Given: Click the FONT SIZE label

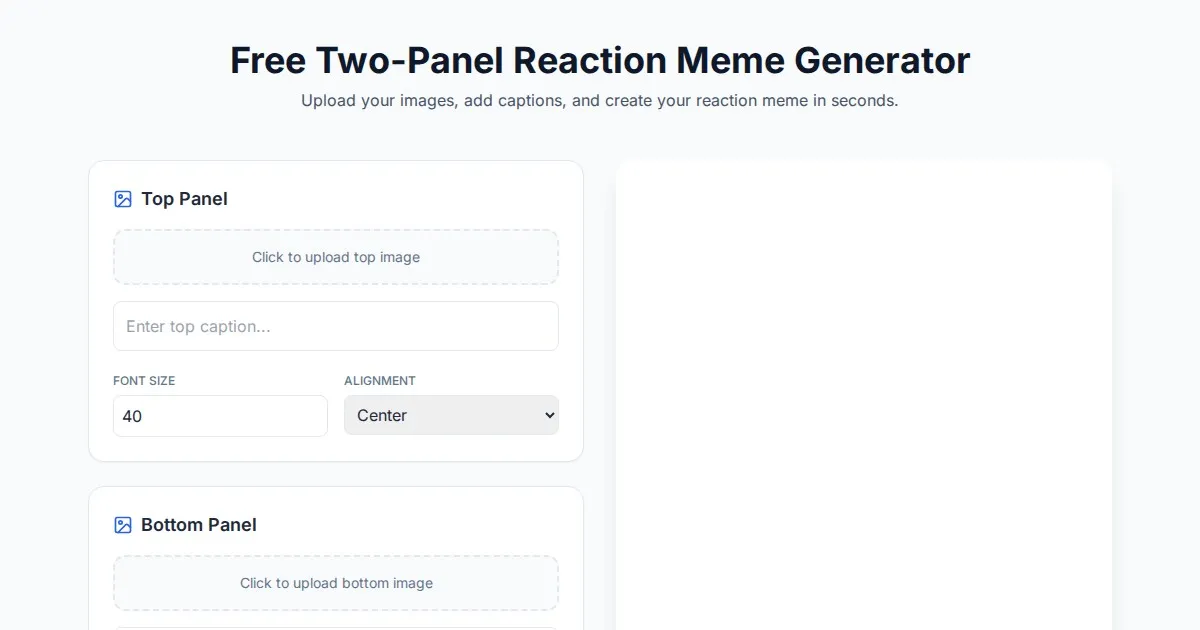Looking at the screenshot, I should [144, 381].
